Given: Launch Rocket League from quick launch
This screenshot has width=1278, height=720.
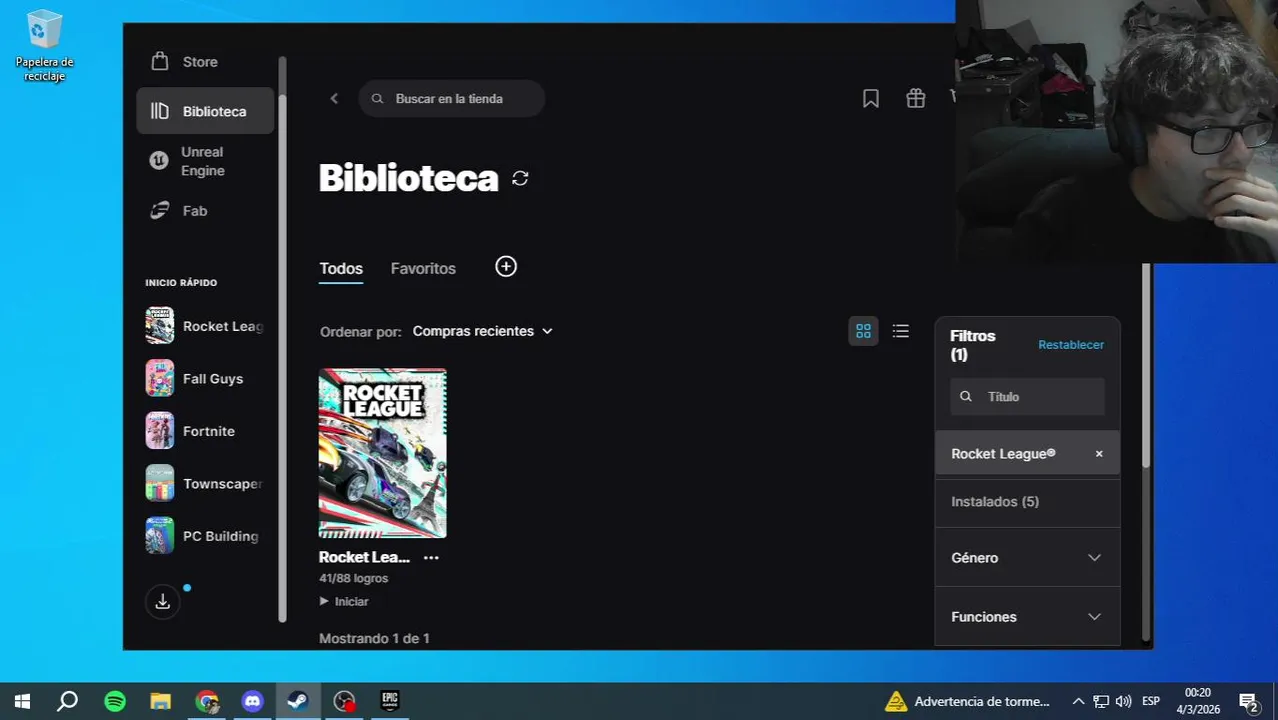Looking at the screenshot, I should click(x=205, y=326).
